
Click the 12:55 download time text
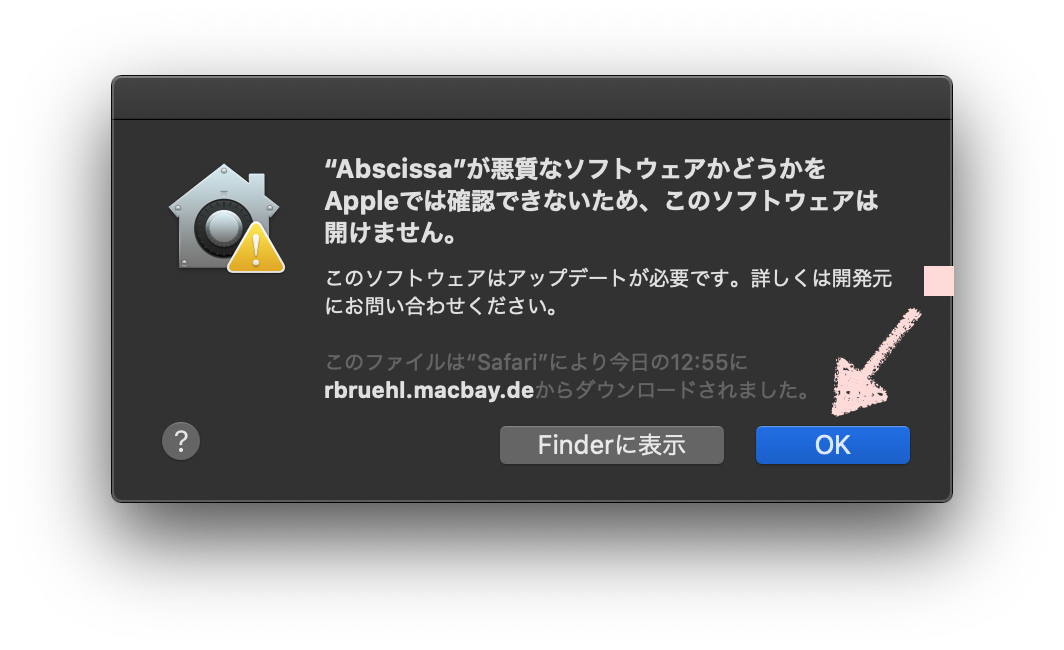point(699,362)
